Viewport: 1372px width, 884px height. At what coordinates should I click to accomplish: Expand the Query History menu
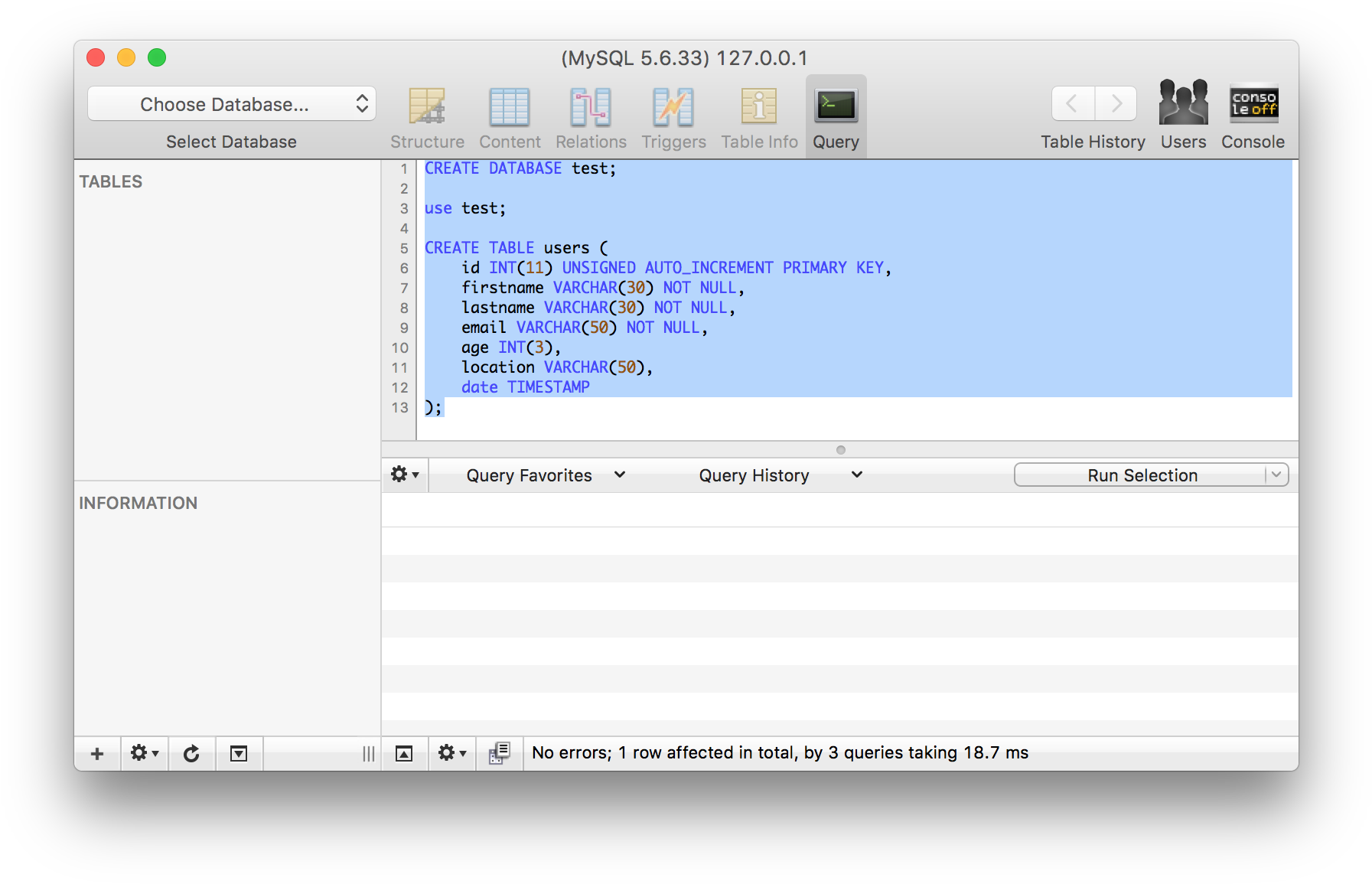click(780, 475)
